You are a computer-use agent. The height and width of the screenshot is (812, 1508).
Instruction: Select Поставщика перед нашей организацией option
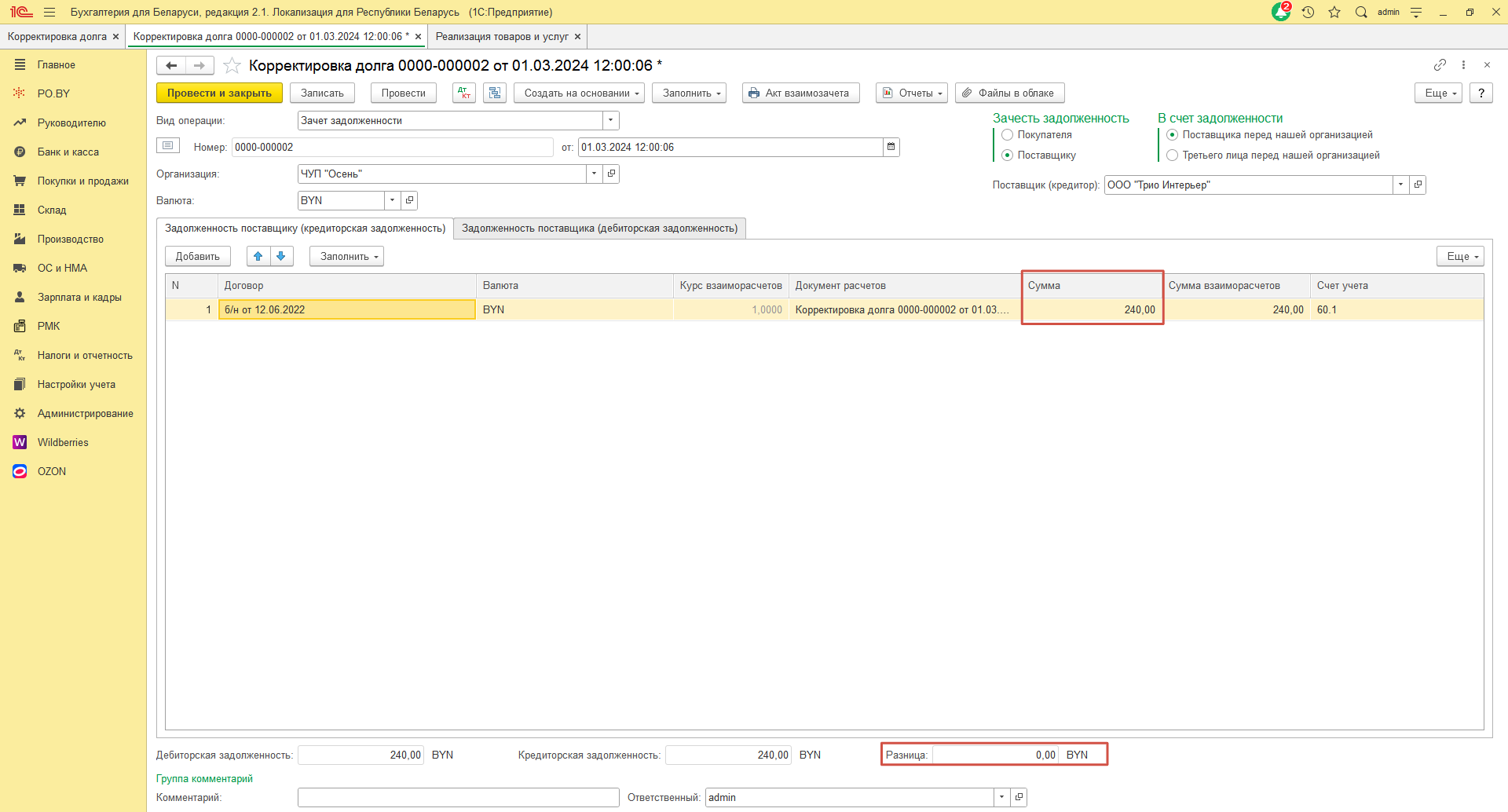pyautogui.click(x=1172, y=135)
